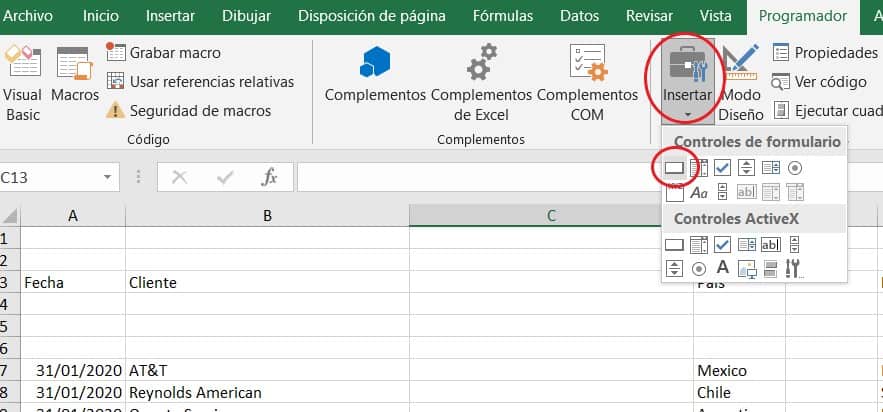Select column A header
The image size is (883, 412).
click(73, 216)
